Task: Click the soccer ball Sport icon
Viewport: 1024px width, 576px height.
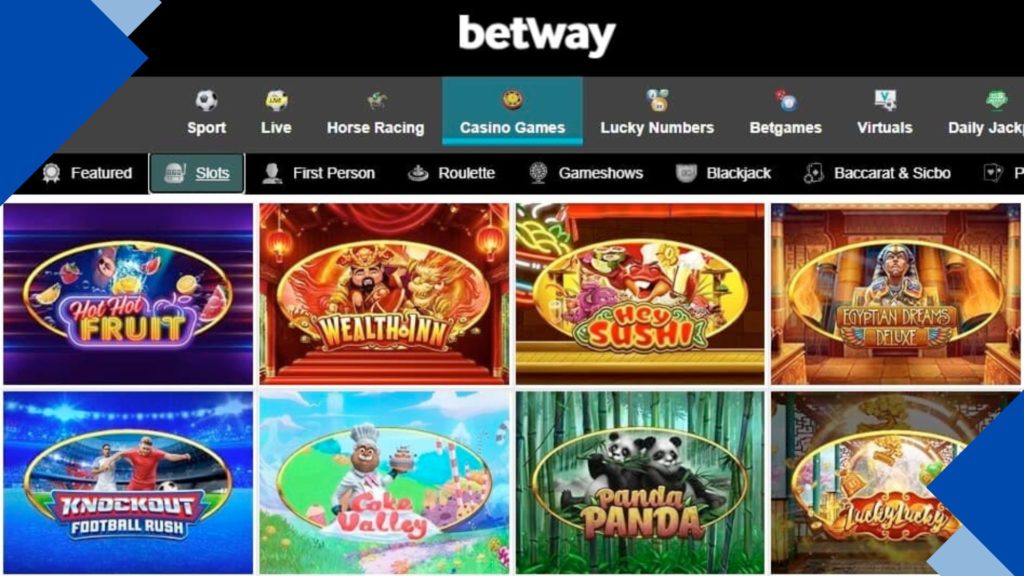Action: coord(206,101)
